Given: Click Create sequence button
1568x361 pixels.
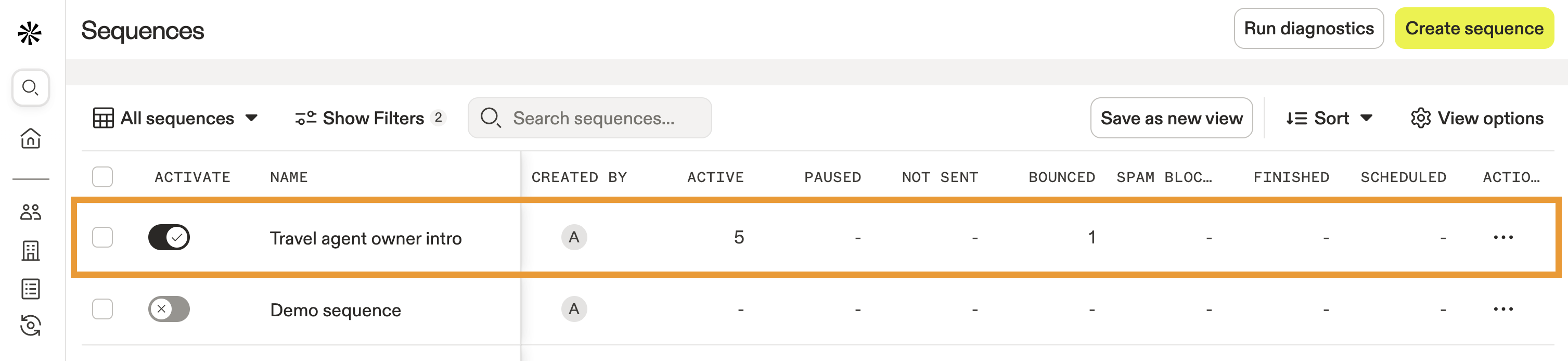Looking at the screenshot, I should point(1474,29).
